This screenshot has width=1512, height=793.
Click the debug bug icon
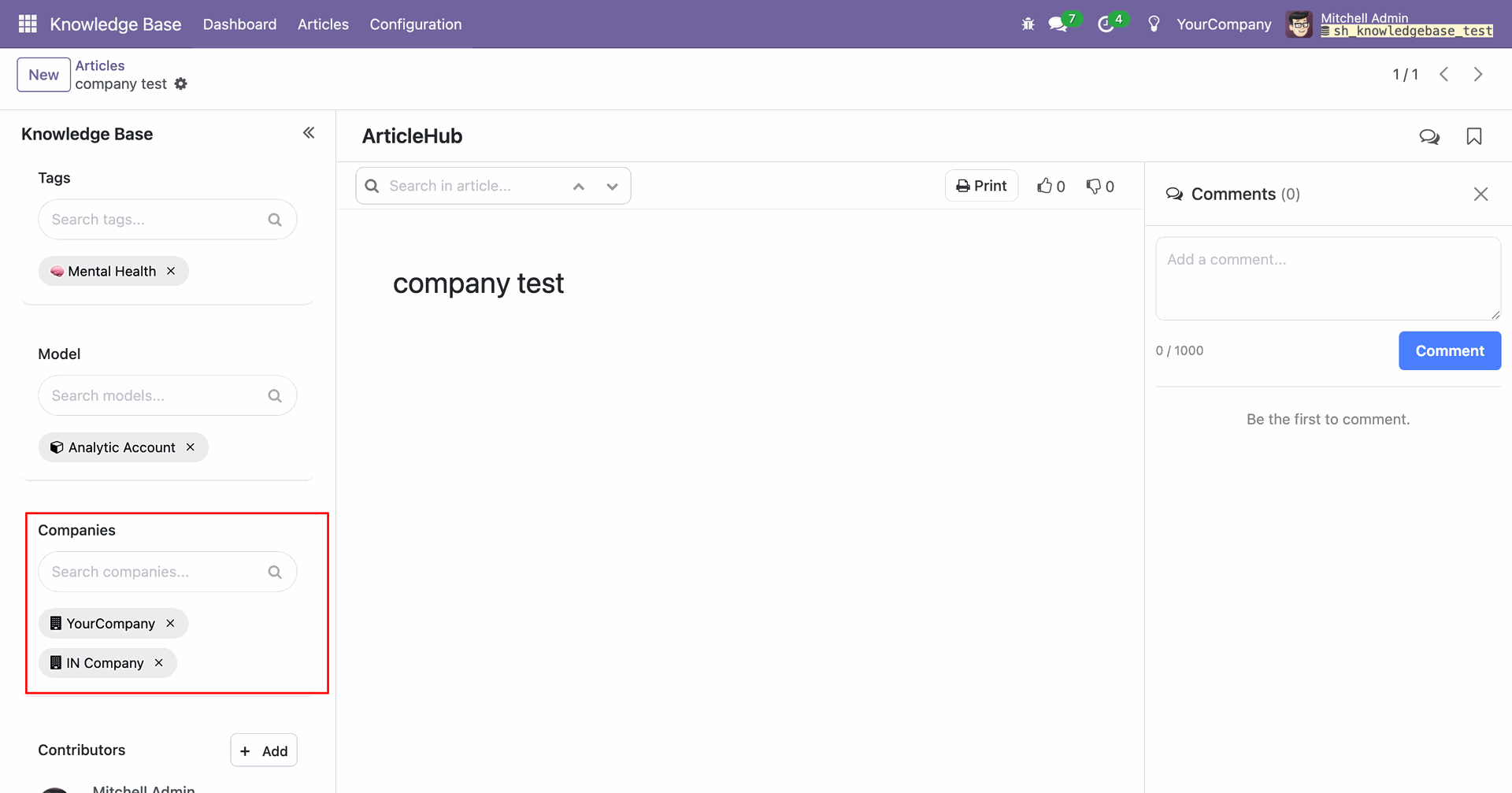[x=1028, y=24]
